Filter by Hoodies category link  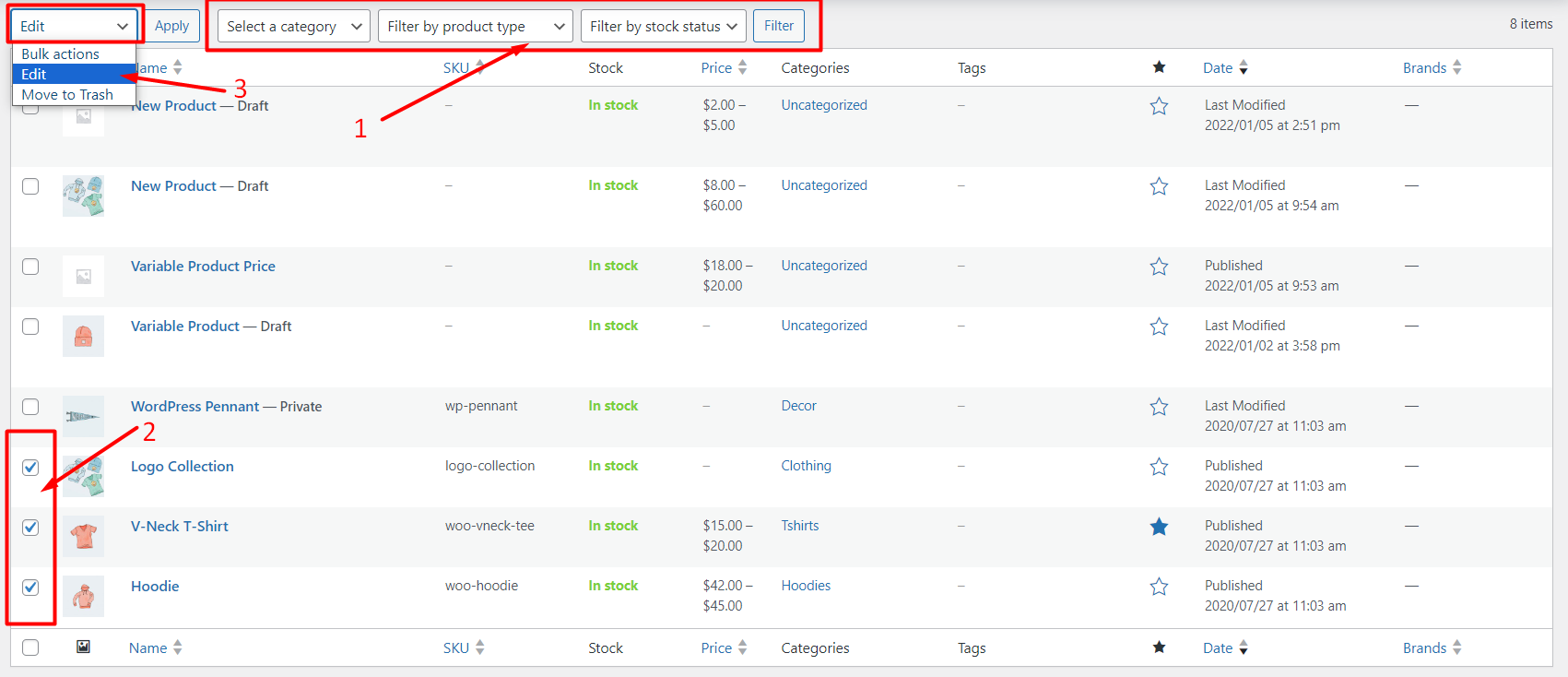pyautogui.click(x=806, y=586)
